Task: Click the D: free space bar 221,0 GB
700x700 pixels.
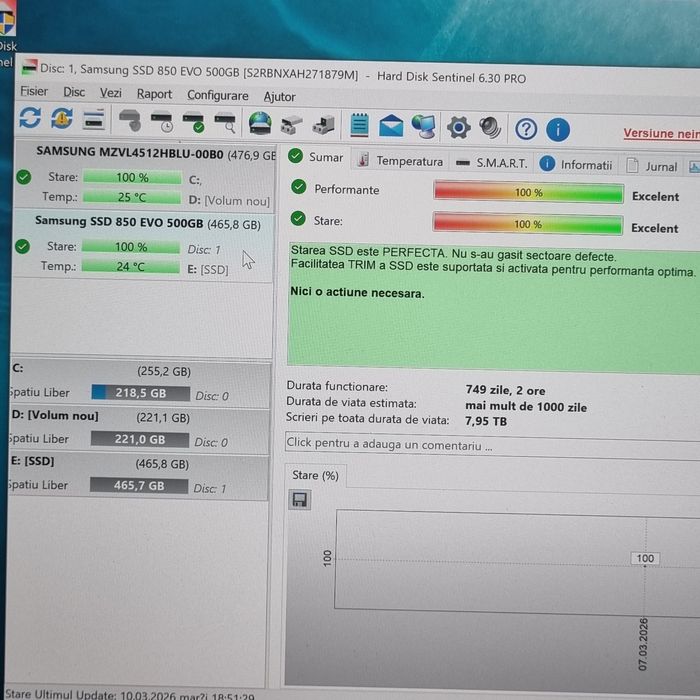Action: tap(140, 439)
